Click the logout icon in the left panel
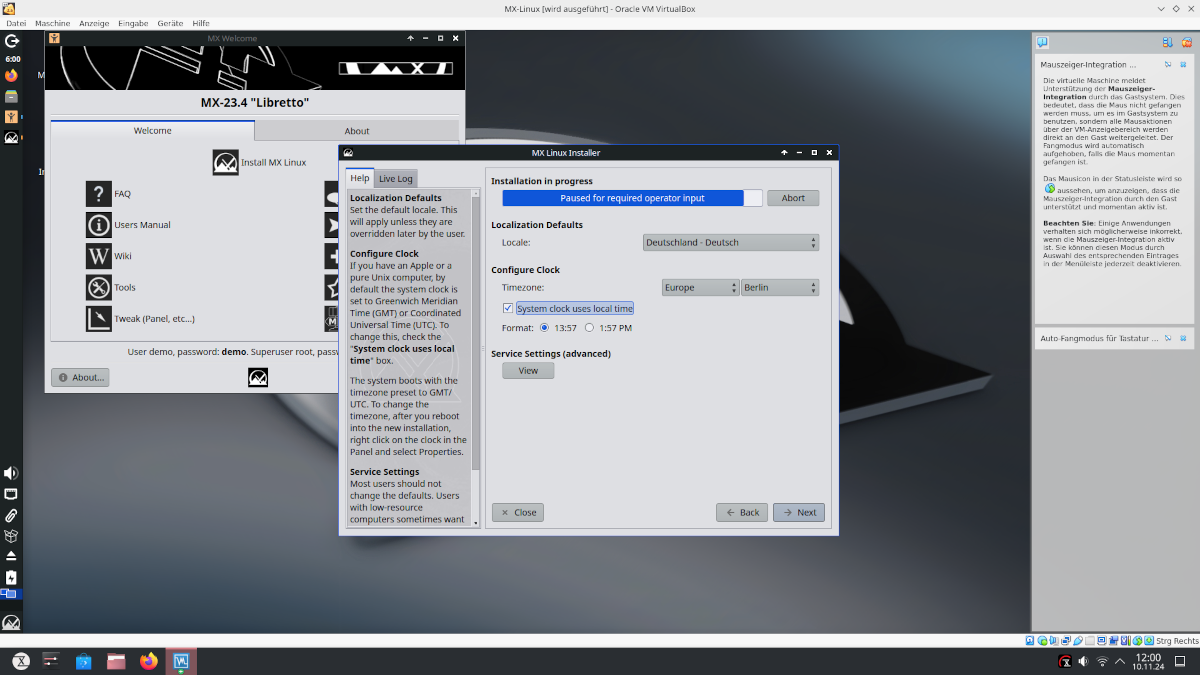Screen dimensions: 1200x675 point(11,42)
